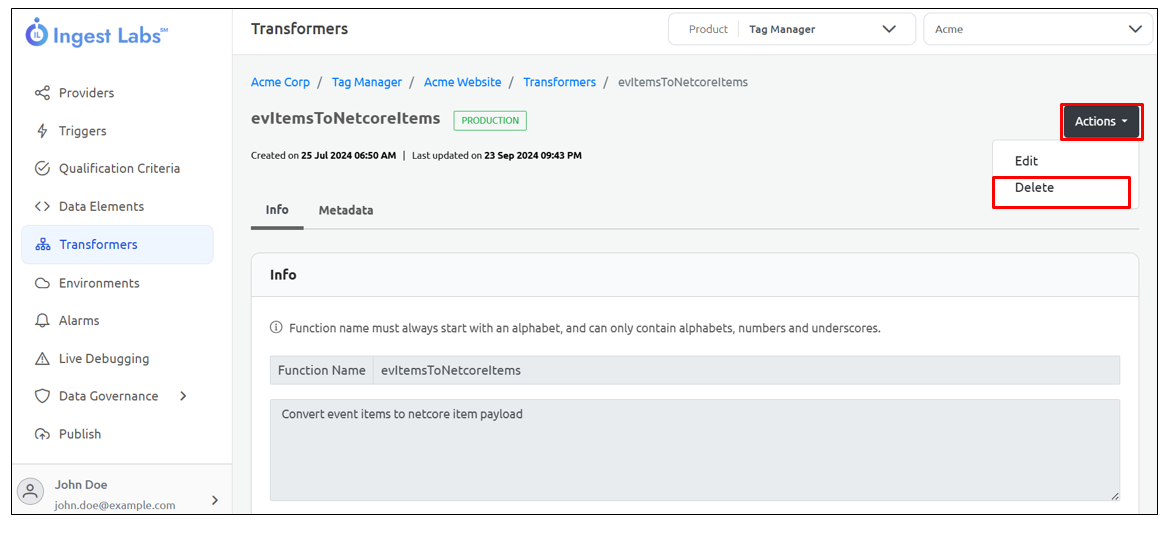Image resolution: width=1162 pixels, height=535 pixels.
Task: Click the Publish cloud upload icon
Action: tap(42, 434)
